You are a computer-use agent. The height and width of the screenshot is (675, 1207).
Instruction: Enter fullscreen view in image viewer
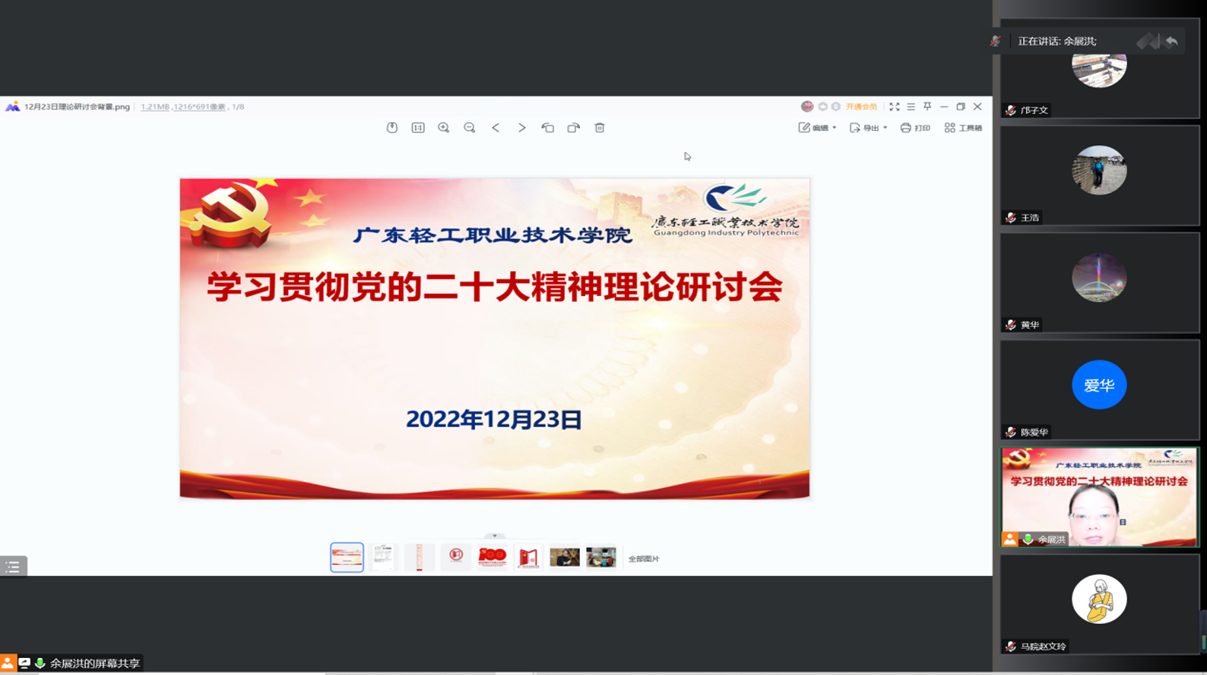(x=894, y=107)
